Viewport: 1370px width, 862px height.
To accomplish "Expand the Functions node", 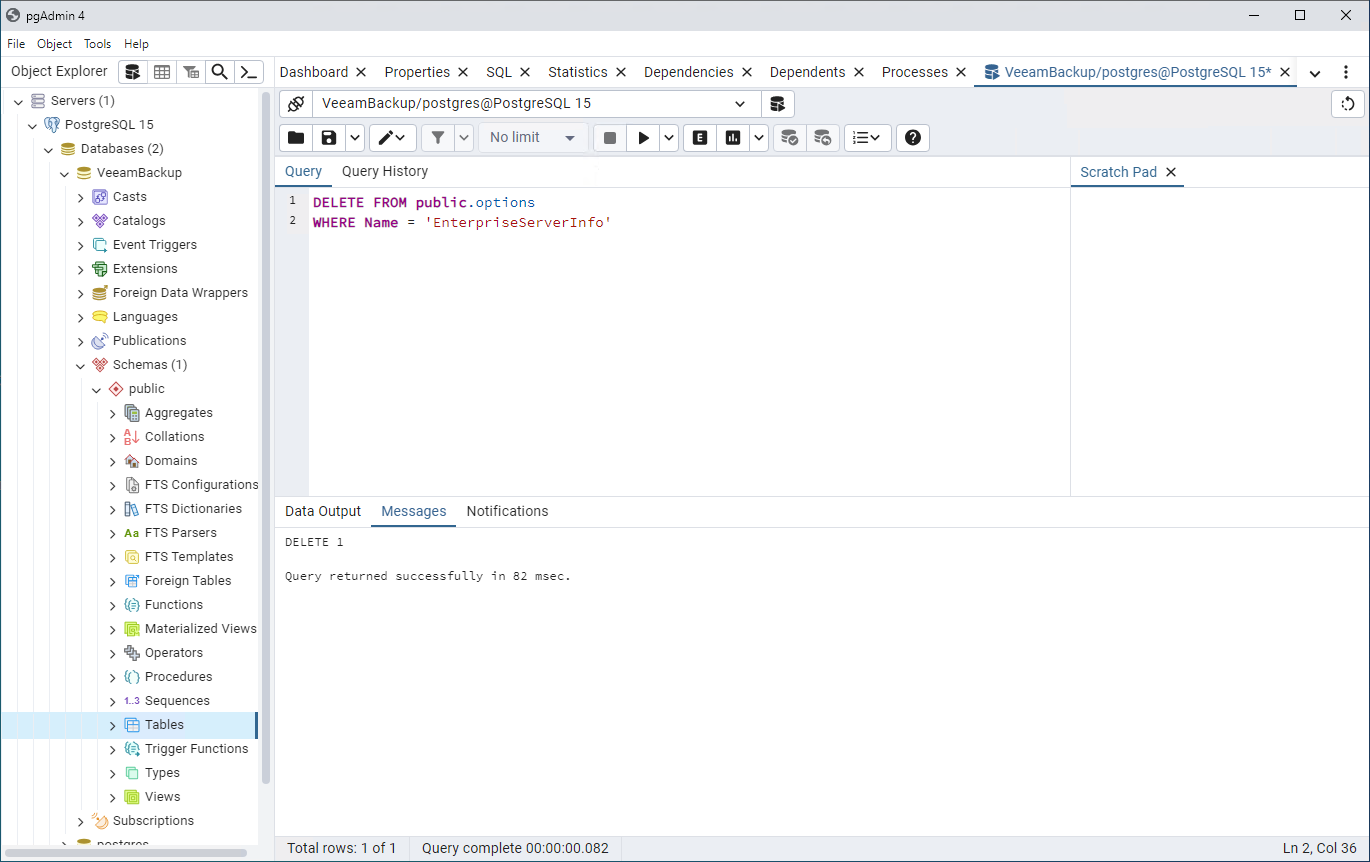I will pyautogui.click(x=113, y=605).
